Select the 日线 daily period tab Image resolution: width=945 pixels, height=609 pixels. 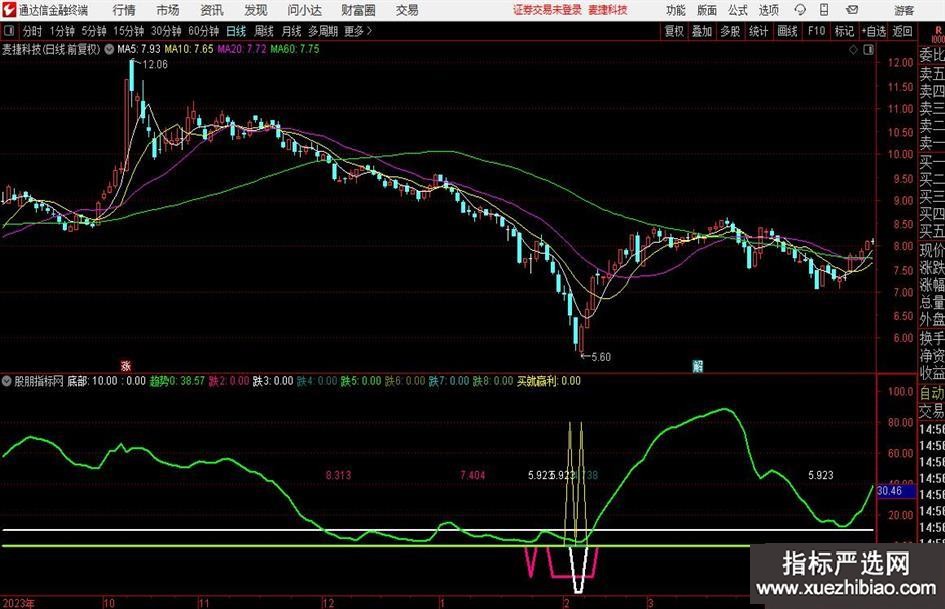click(x=236, y=31)
